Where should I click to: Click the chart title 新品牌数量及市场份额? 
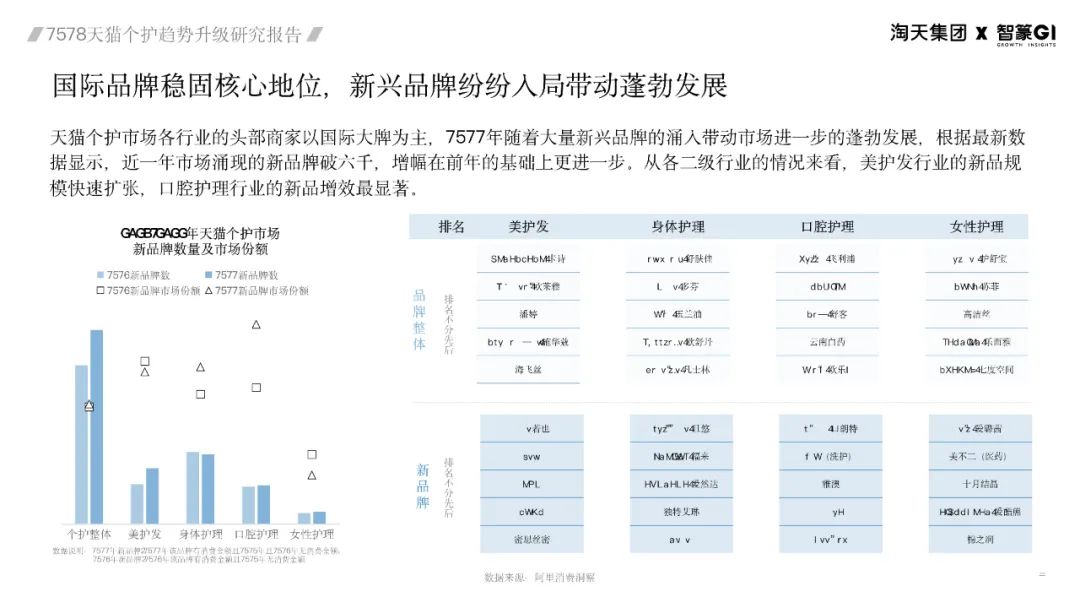click(x=200, y=249)
